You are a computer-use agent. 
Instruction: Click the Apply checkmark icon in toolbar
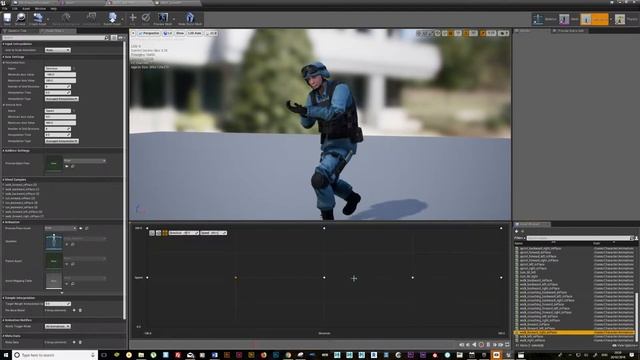(146, 17)
